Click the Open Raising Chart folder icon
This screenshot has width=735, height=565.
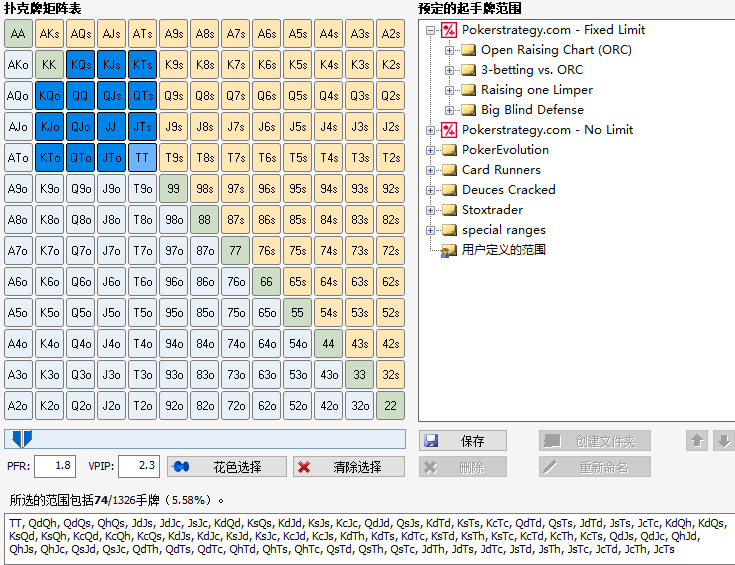(x=468, y=50)
